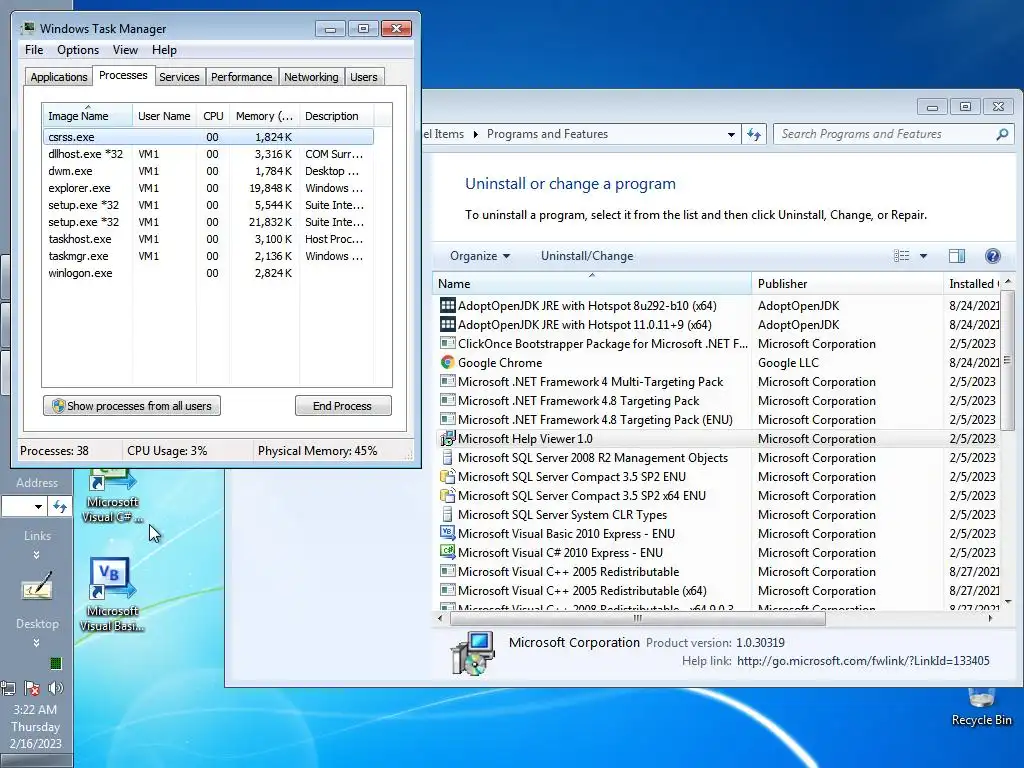Viewport: 1024px width, 768px height.
Task: Select the dllhost.exe *32 process row
Action: click(208, 154)
